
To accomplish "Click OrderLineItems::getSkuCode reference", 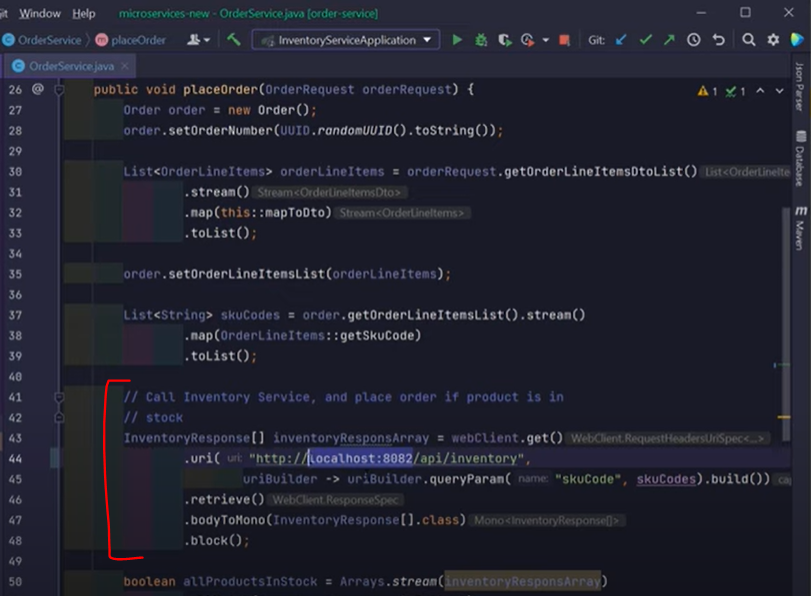I will 317,335.
